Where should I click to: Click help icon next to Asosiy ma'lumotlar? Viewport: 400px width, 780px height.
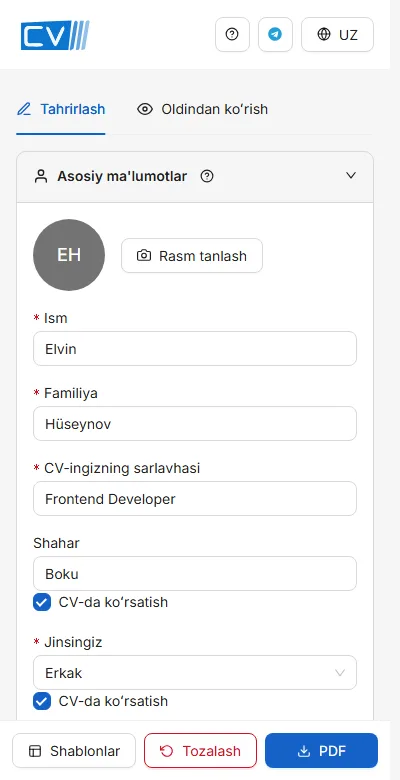tap(207, 176)
